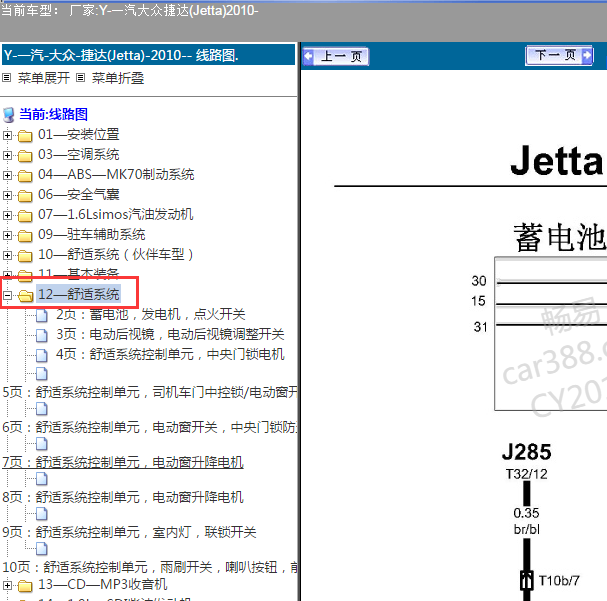Select the 01—安装位置 tree item
Viewport: 607px width, 601px height.
point(79,135)
